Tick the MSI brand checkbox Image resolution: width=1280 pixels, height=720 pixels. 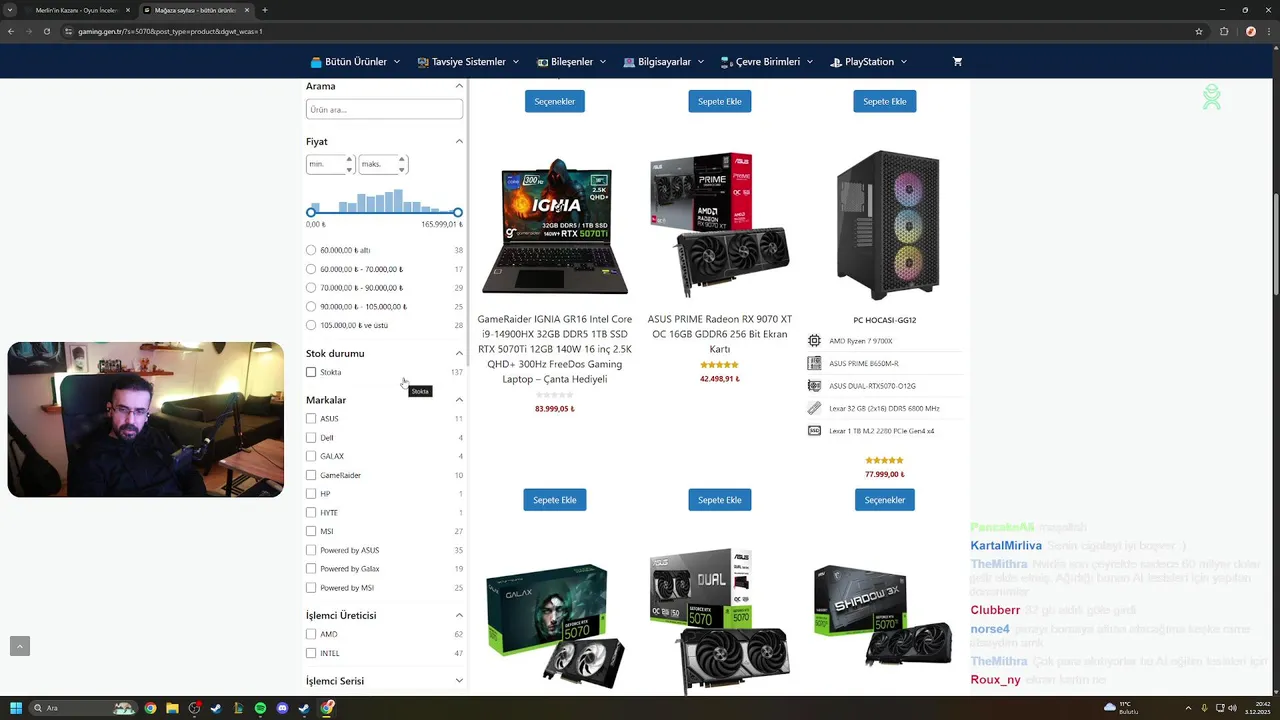(x=311, y=531)
